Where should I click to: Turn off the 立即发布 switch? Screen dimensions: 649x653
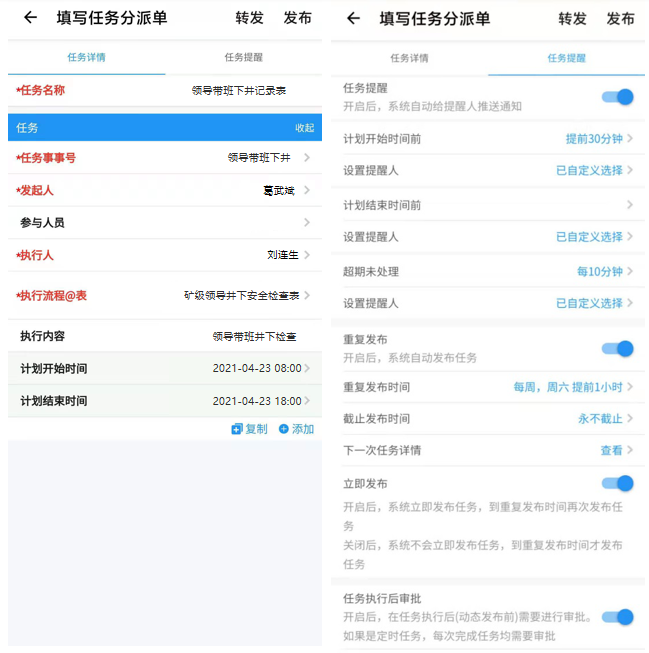pos(617,484)
